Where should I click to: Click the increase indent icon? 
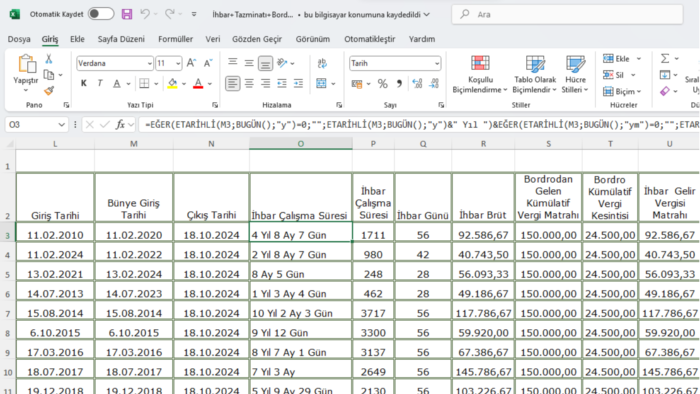point(298,83)
